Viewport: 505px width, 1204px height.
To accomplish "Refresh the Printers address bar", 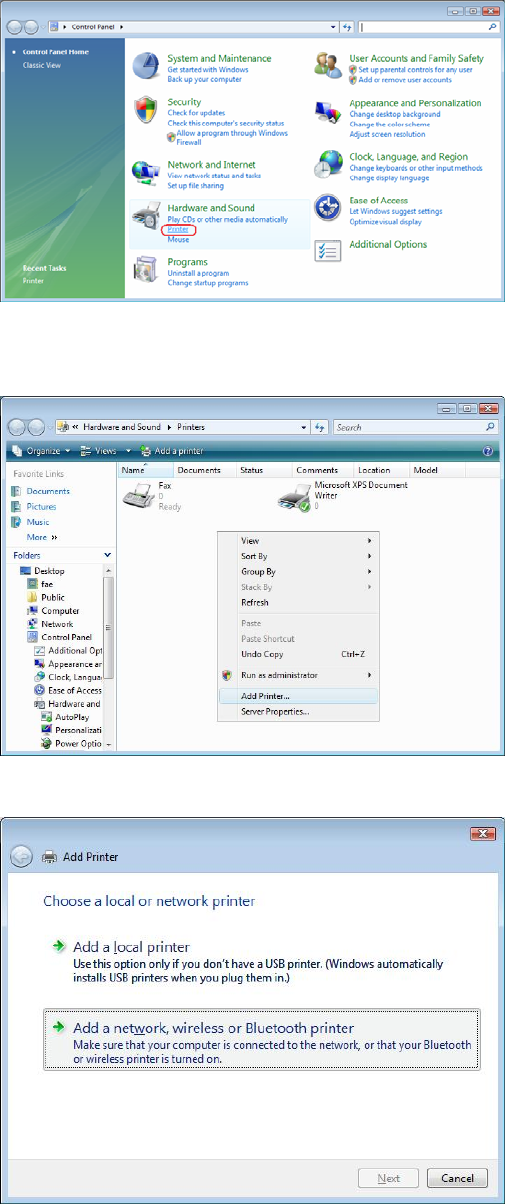I will click(321, 427).
